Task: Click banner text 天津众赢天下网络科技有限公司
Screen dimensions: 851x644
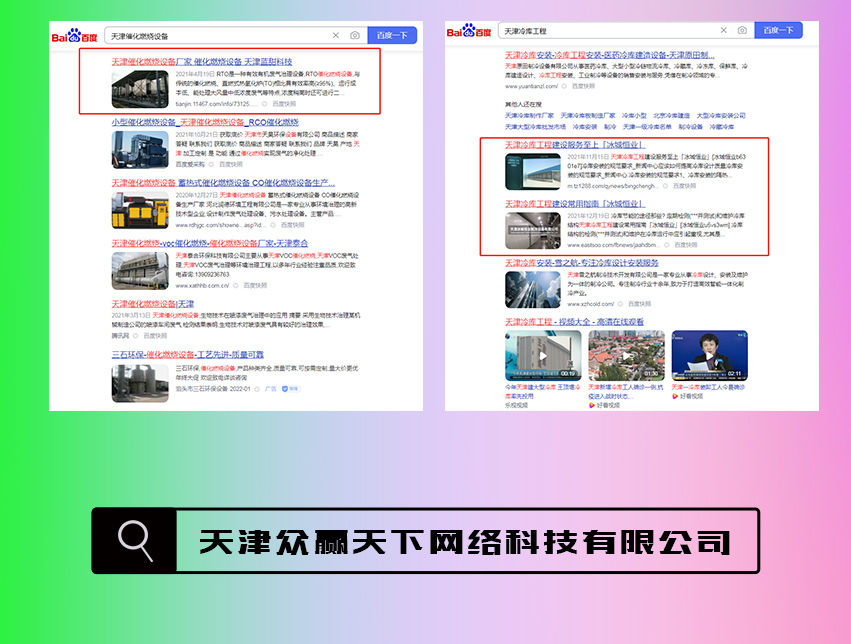Action: [x=465, y=542]
